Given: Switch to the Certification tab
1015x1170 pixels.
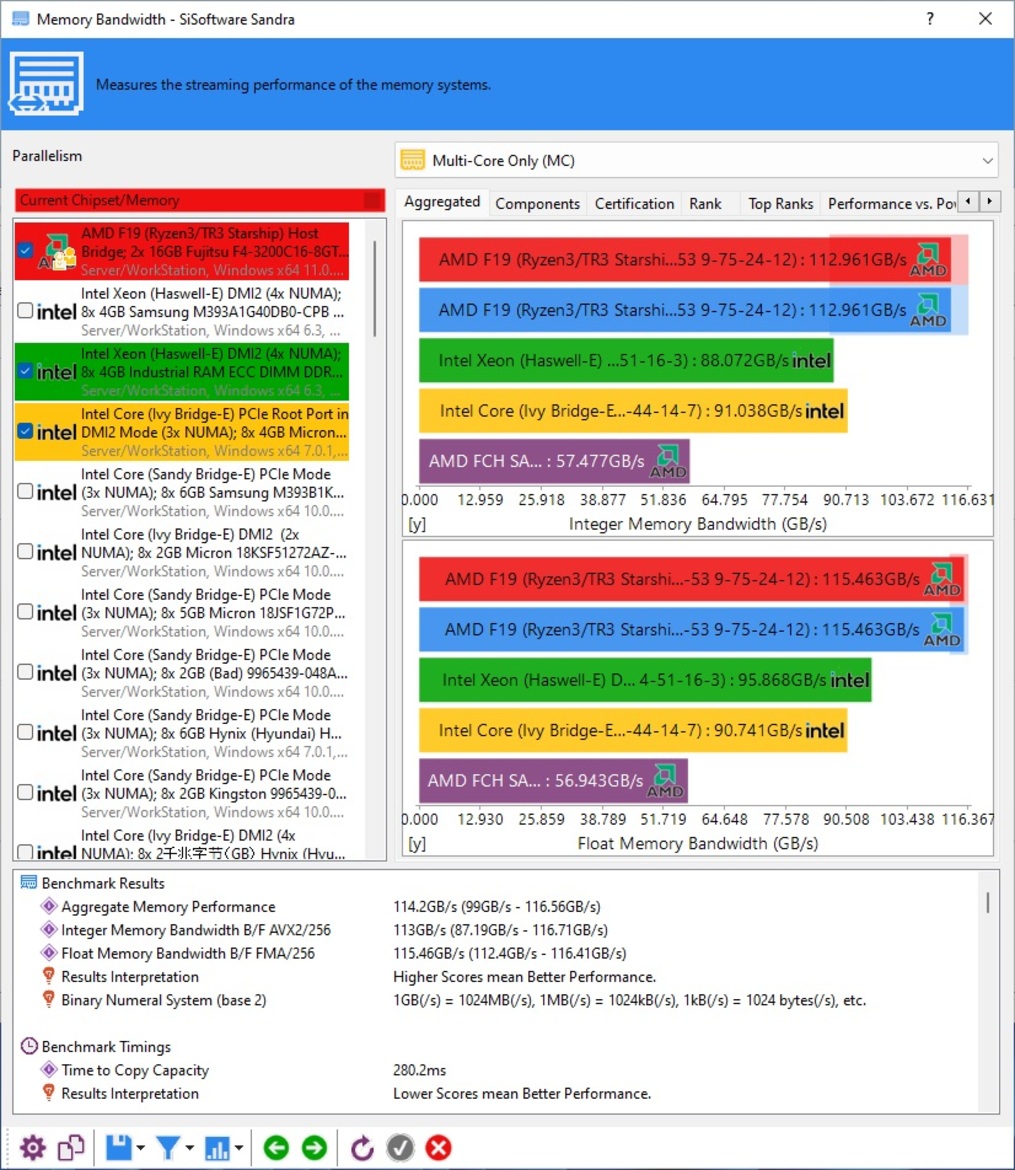Looking at the screenshot, I should pos(634,204).
